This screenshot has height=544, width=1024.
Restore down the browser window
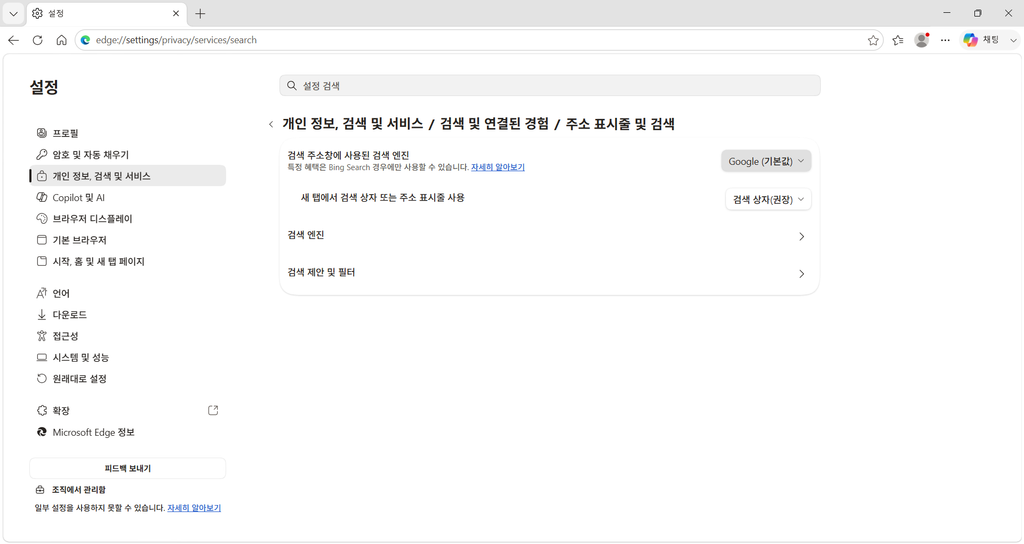coord(978,13)
